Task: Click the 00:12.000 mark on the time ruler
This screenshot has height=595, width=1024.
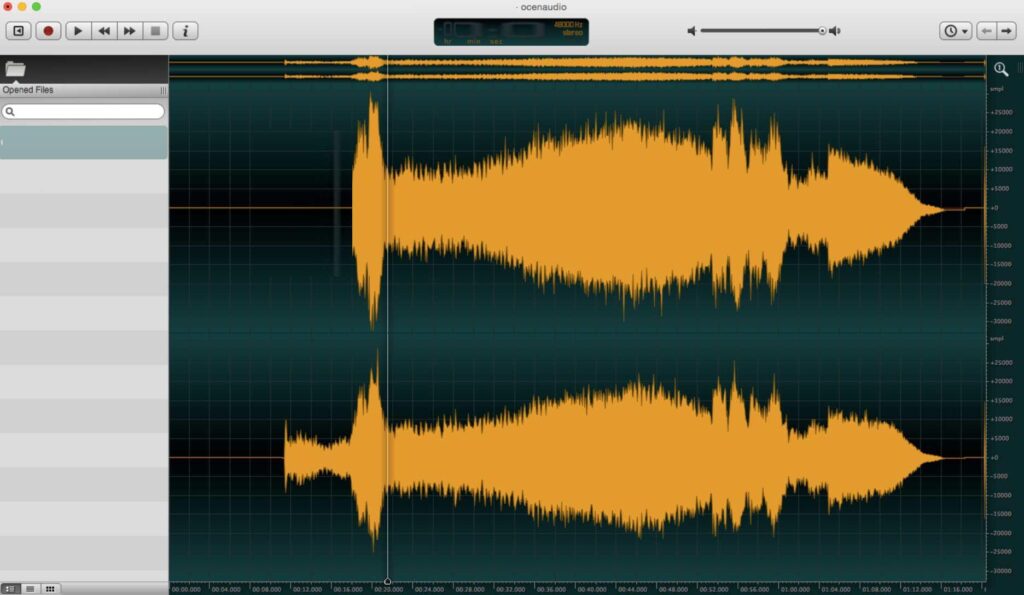Action: [x=308, y=589]
